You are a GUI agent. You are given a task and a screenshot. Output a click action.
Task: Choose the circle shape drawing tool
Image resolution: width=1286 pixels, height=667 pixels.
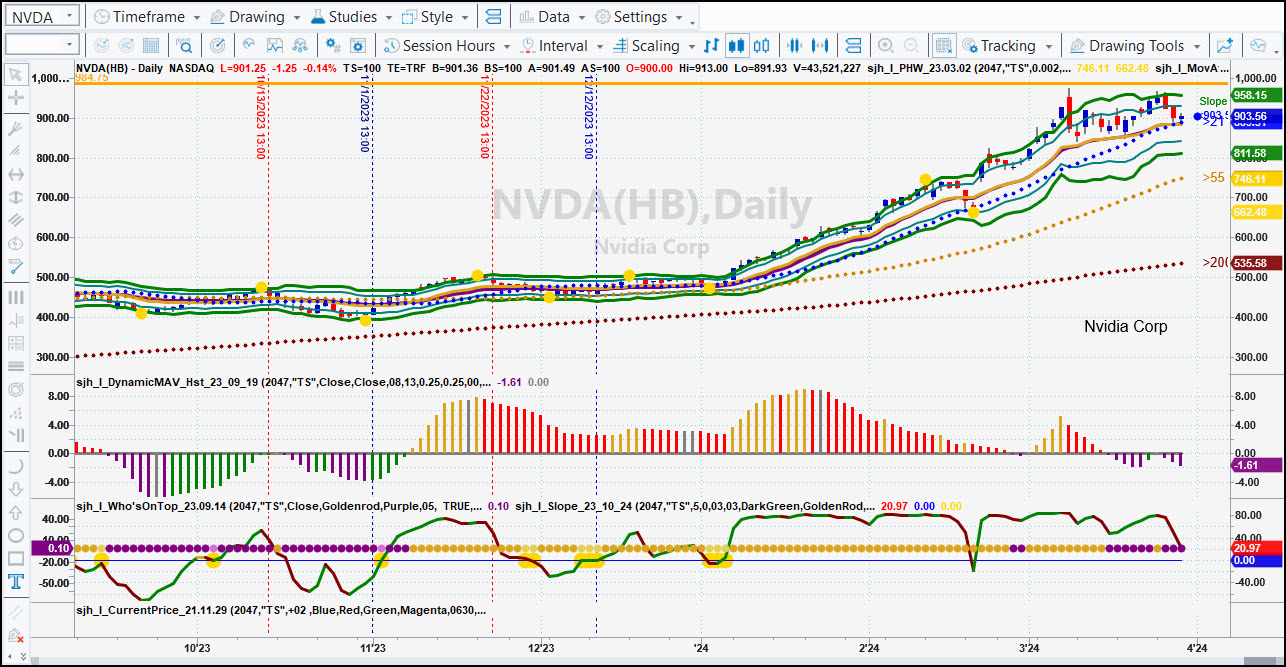tap(16, 535)
